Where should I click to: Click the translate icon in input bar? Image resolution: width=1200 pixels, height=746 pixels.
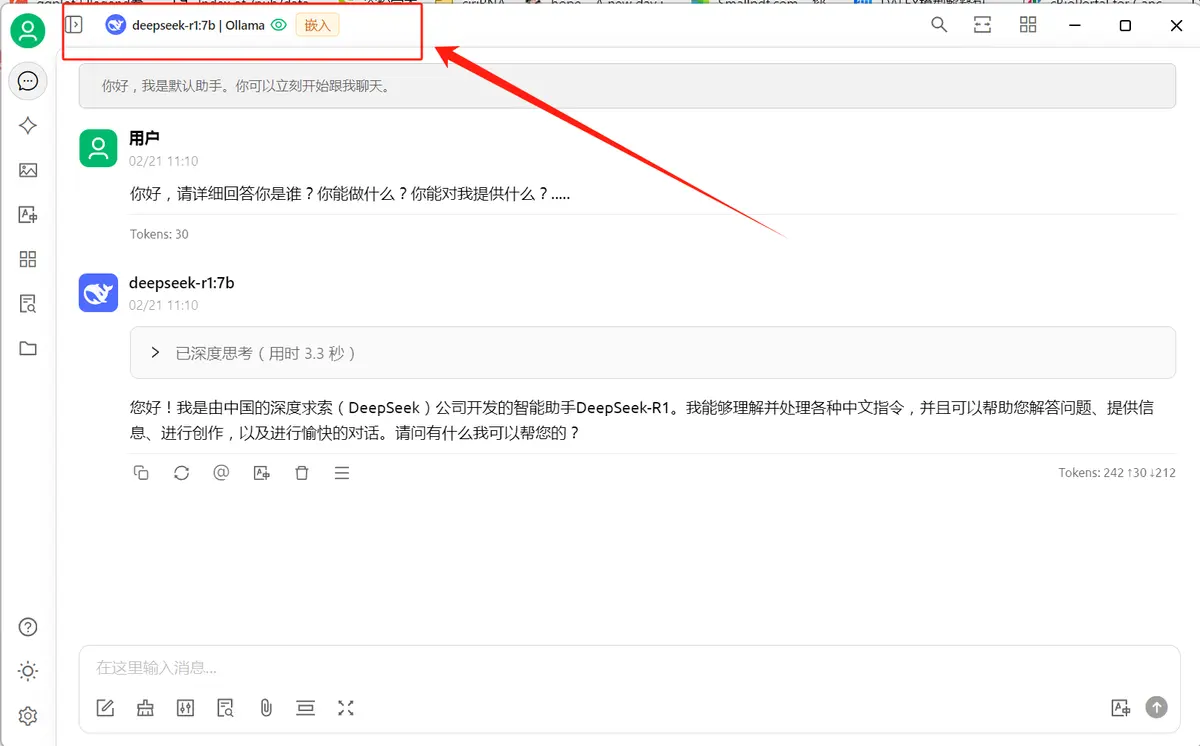(x=1120, y=708)
